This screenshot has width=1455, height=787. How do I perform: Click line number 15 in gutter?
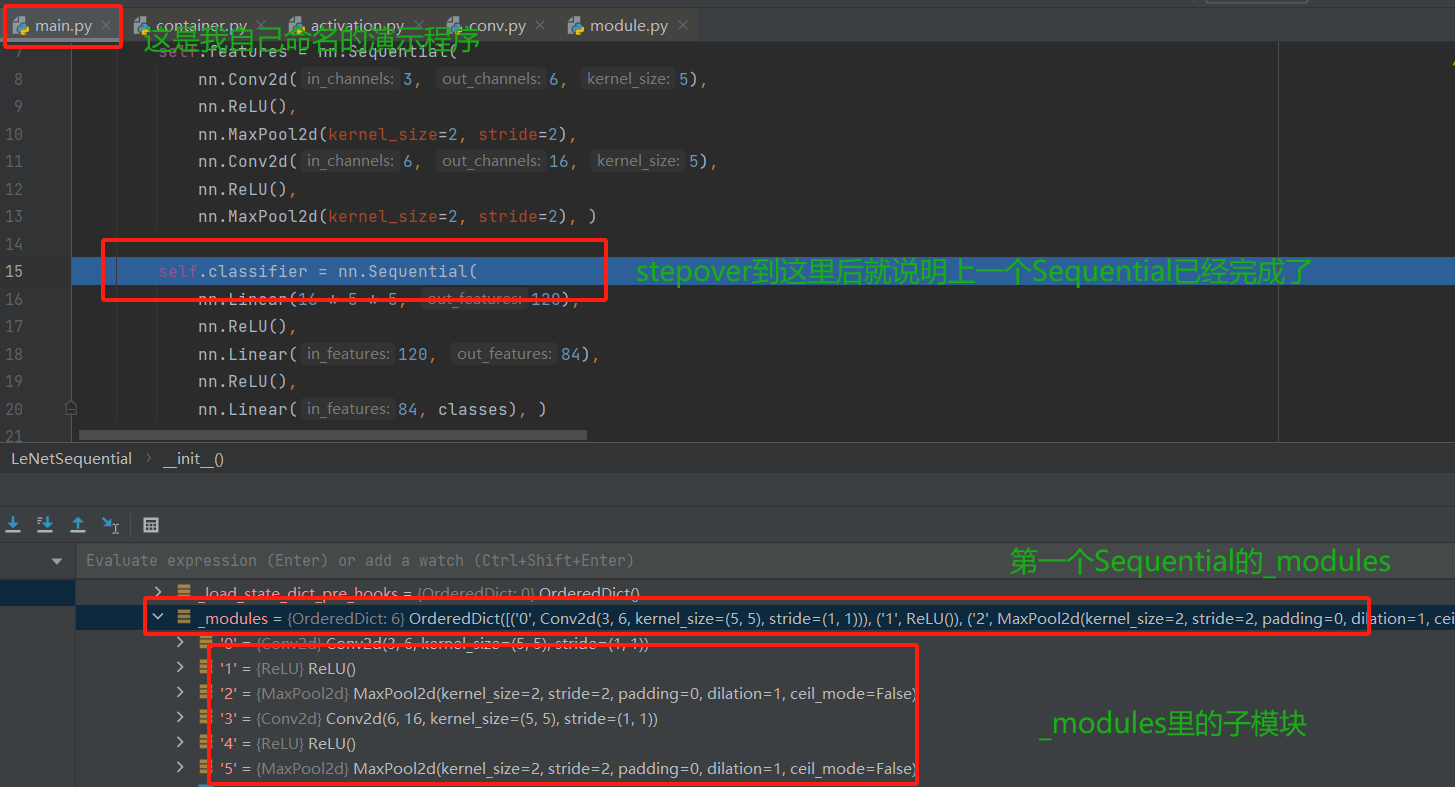(x=13, y=271)
